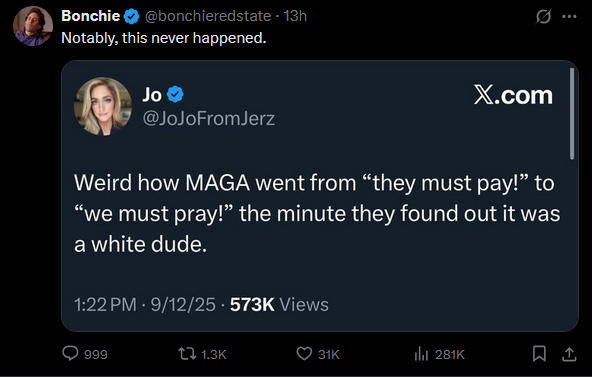
Task: Open the quoted tweet text about MAGA
Action: 317,214
